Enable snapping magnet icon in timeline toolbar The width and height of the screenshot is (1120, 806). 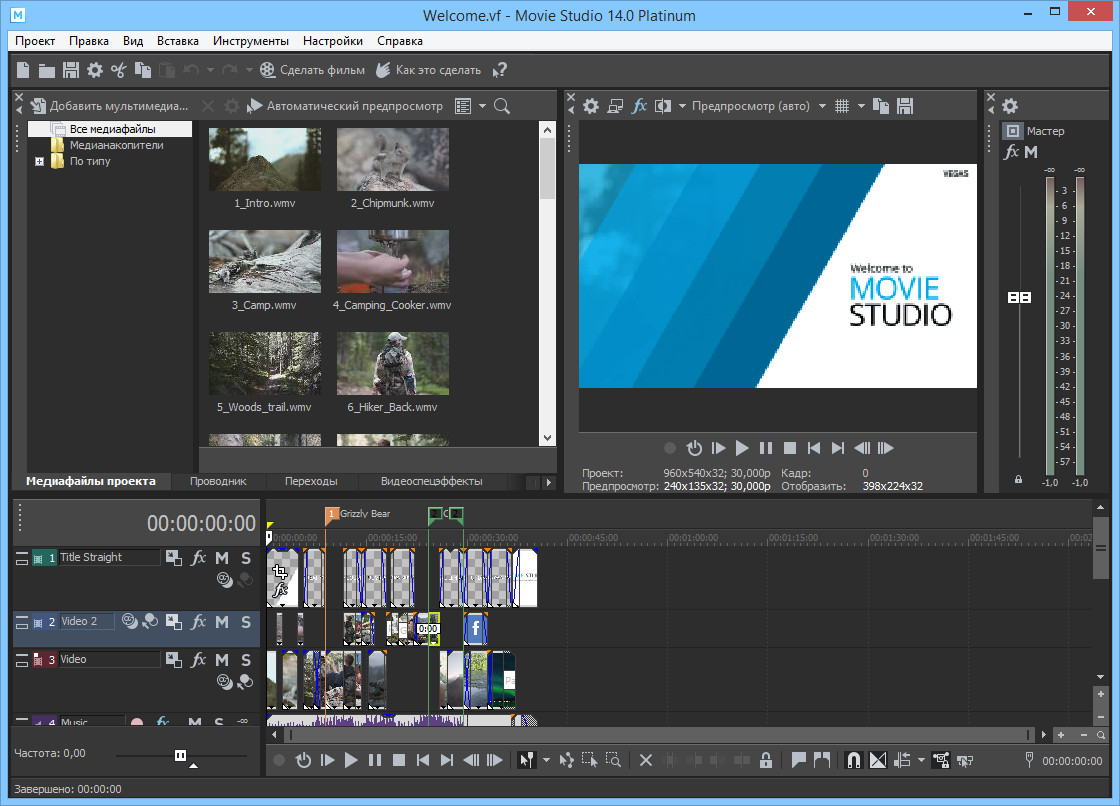(x=853, y=760)
